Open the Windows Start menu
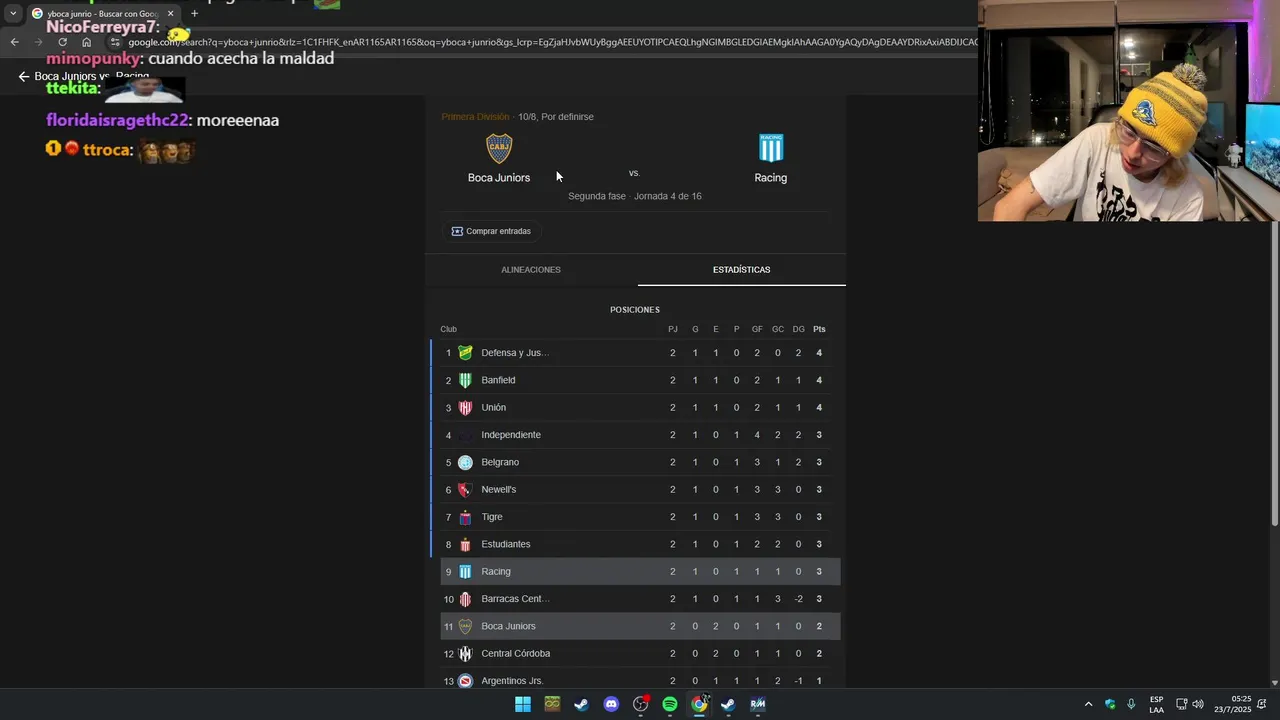Screen dimensions: 1280x720 pyautogui.click(x=523, y=704)
